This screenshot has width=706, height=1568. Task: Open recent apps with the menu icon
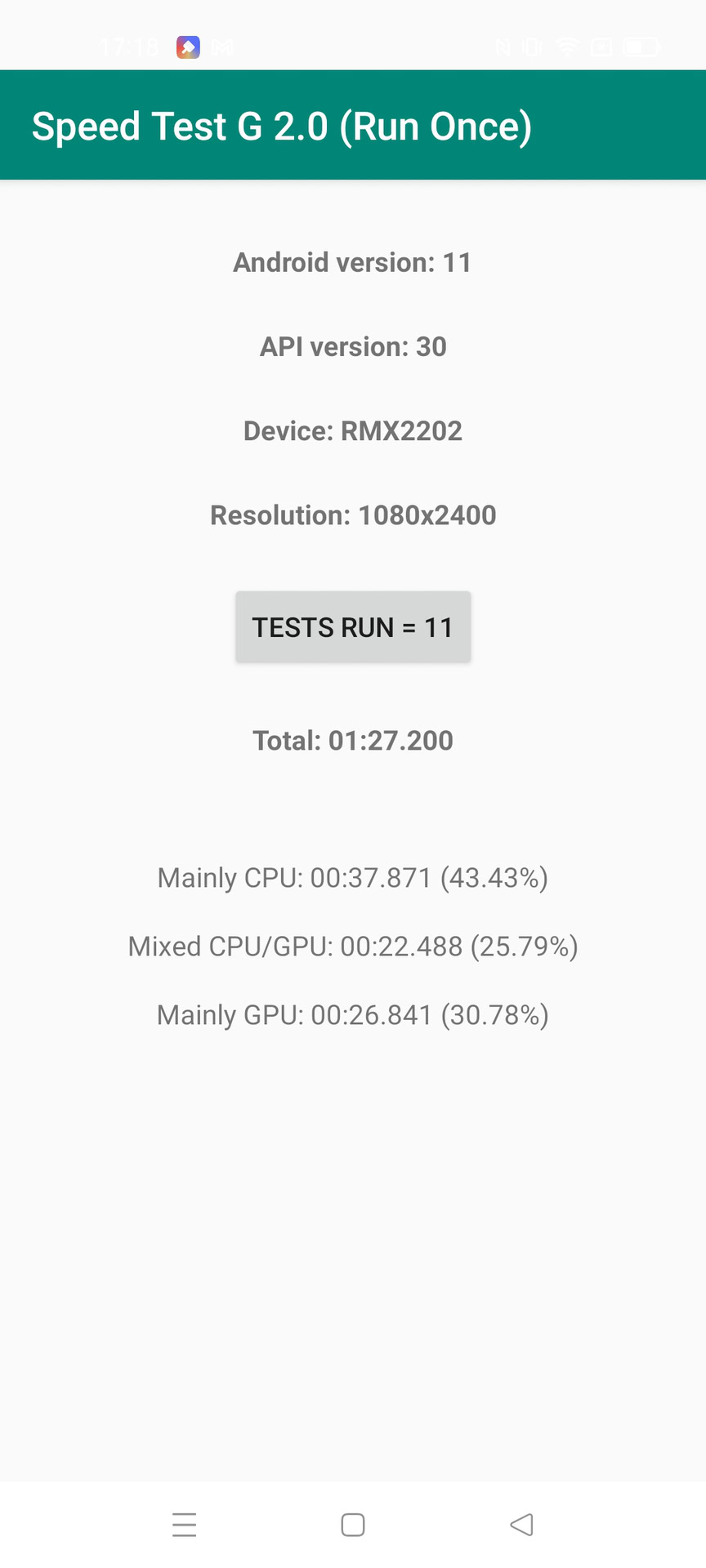point(185,1525)
